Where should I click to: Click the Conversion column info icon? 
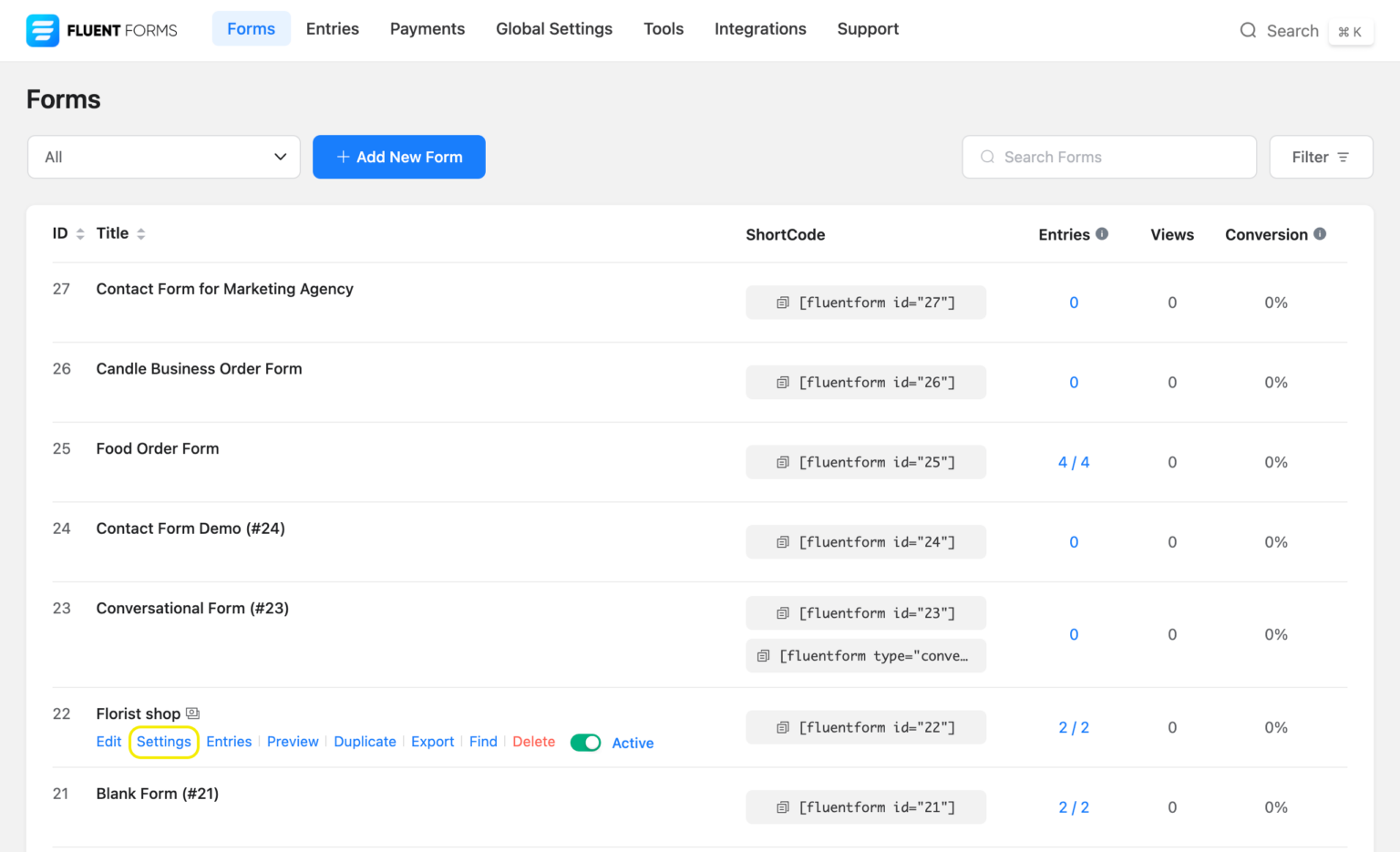tap(1320, 233)
